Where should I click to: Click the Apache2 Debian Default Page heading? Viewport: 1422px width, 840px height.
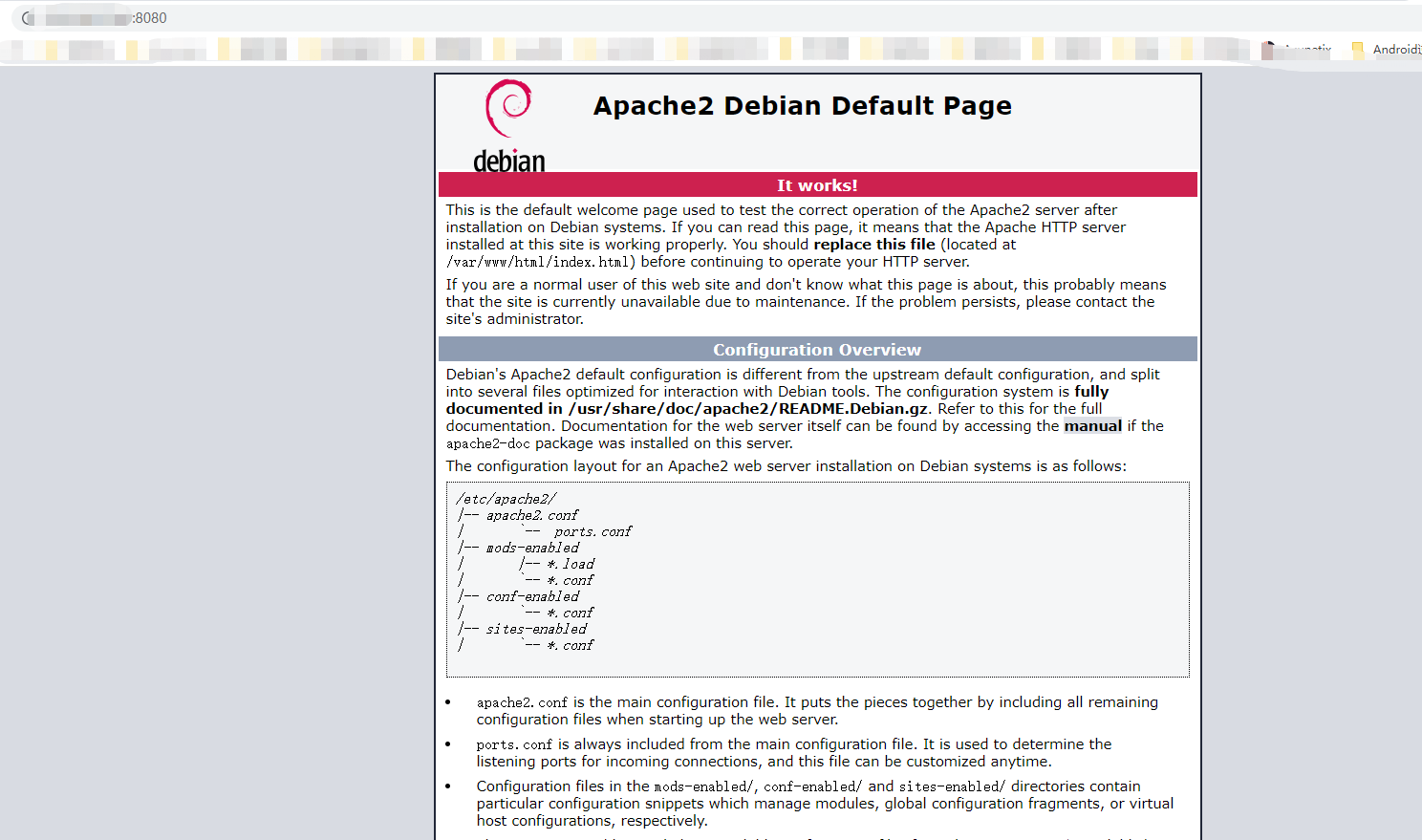point(802,105)
